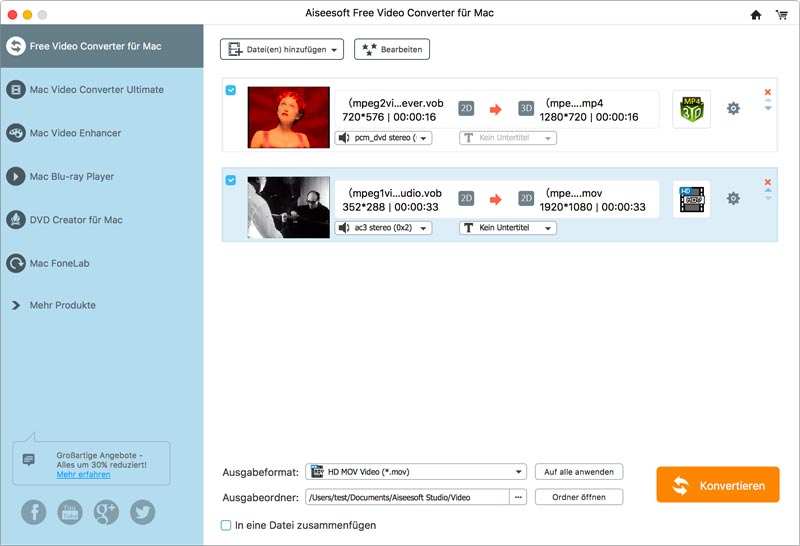Click the Mac Video Converter Ultimate icon

[16, 90]
